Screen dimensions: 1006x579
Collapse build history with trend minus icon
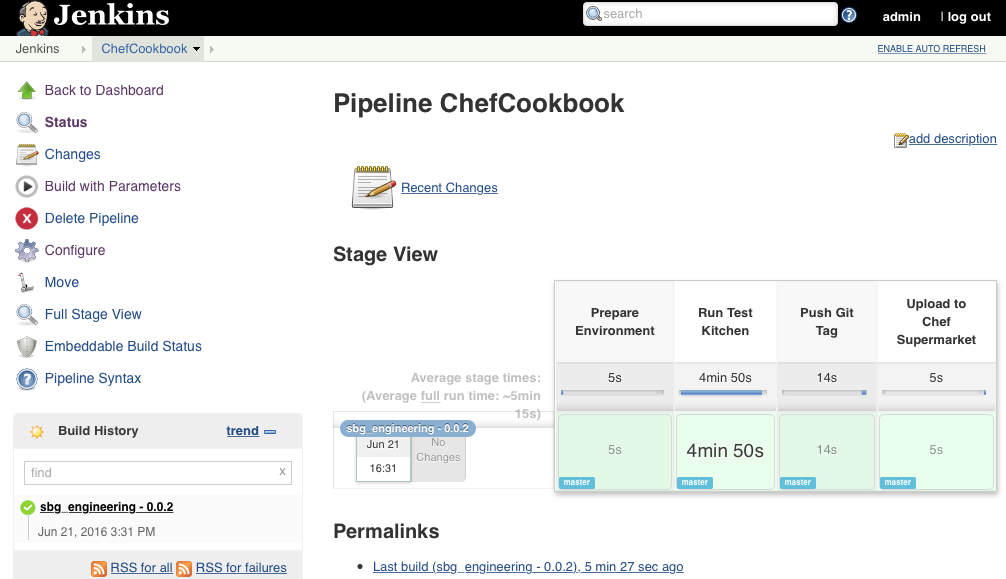click(270, 432)
